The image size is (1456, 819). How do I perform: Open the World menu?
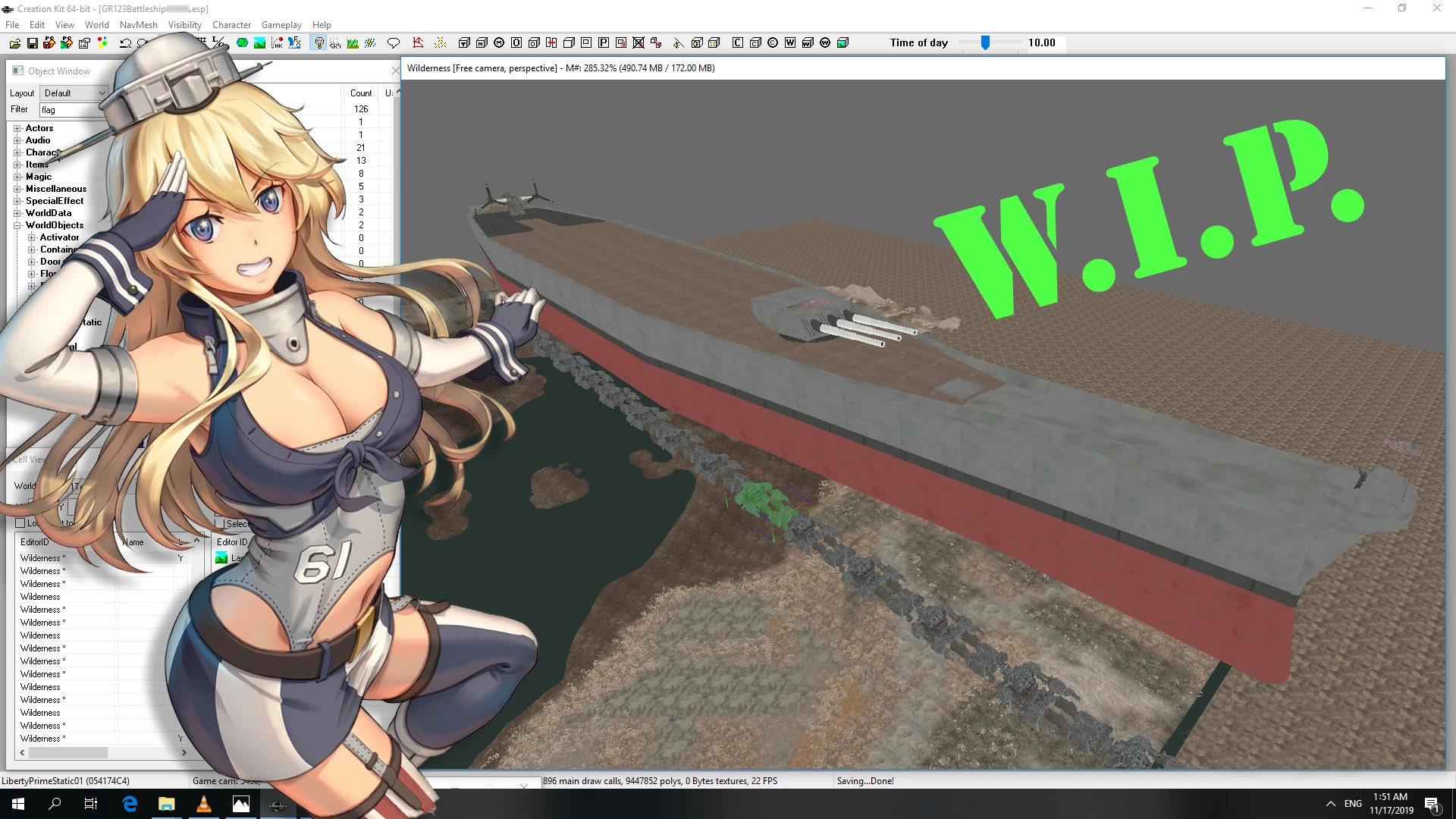97,25
